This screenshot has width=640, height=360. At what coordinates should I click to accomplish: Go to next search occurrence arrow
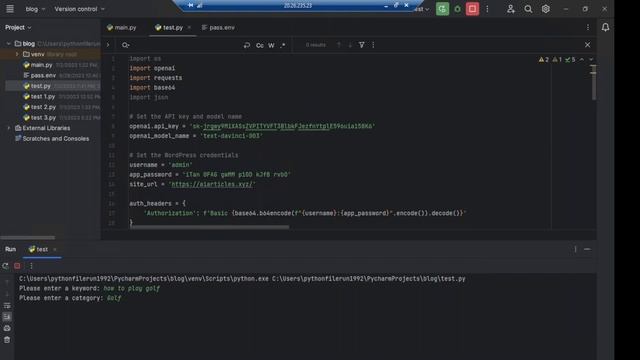pos(350,45)
